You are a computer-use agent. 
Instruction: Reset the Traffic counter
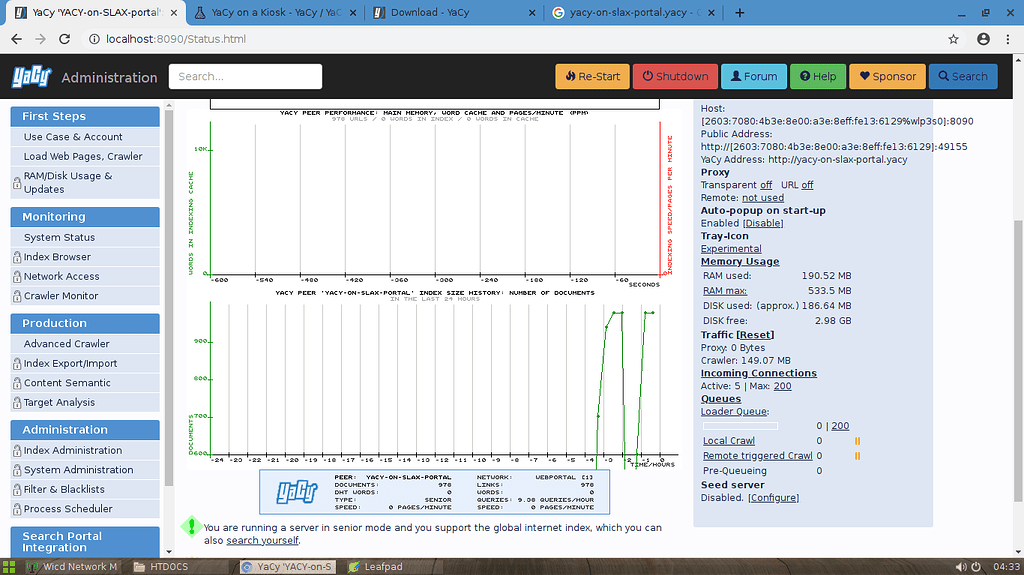pos(755,335)
